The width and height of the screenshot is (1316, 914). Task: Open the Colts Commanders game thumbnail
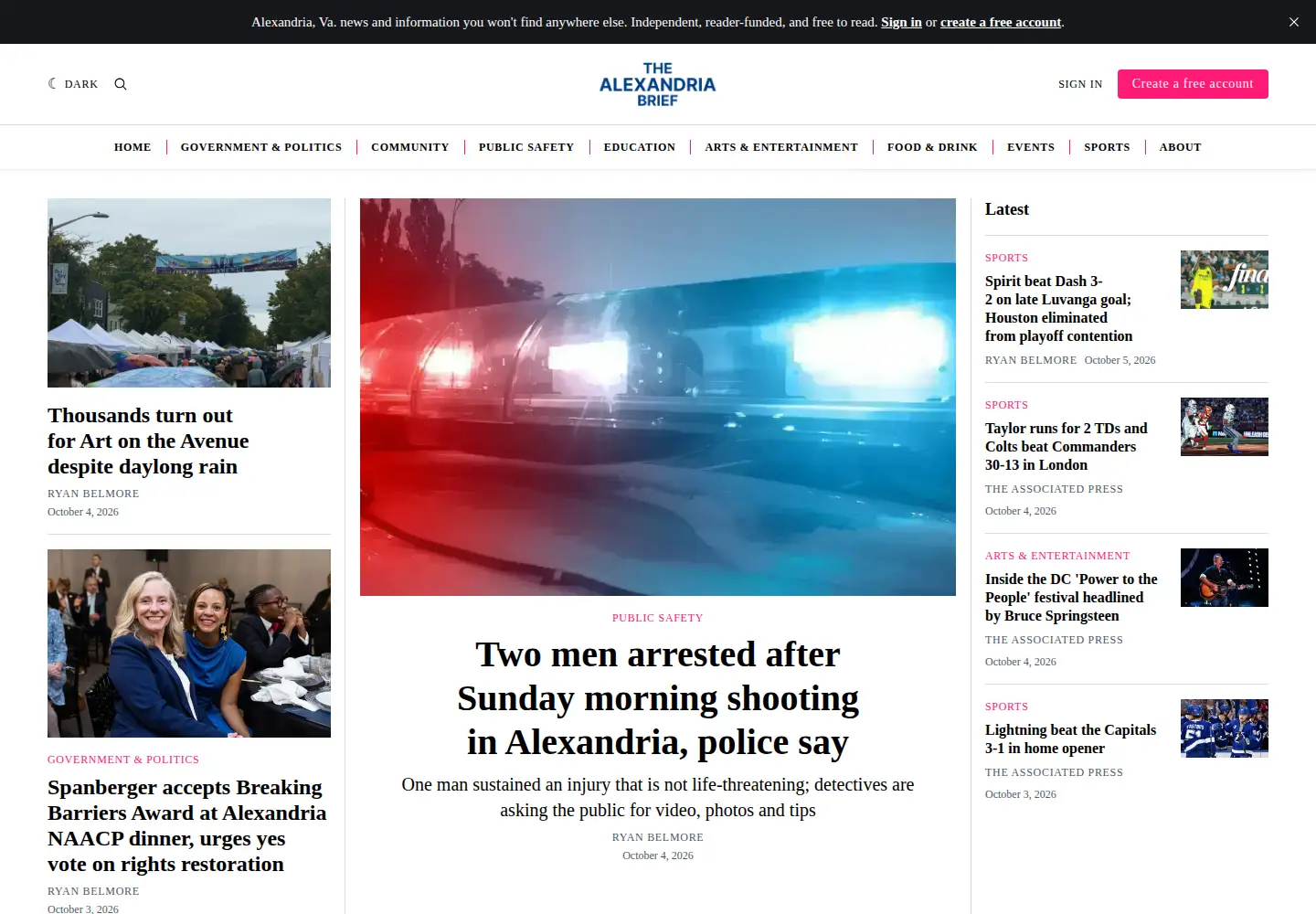click(x=1225, y=427)
